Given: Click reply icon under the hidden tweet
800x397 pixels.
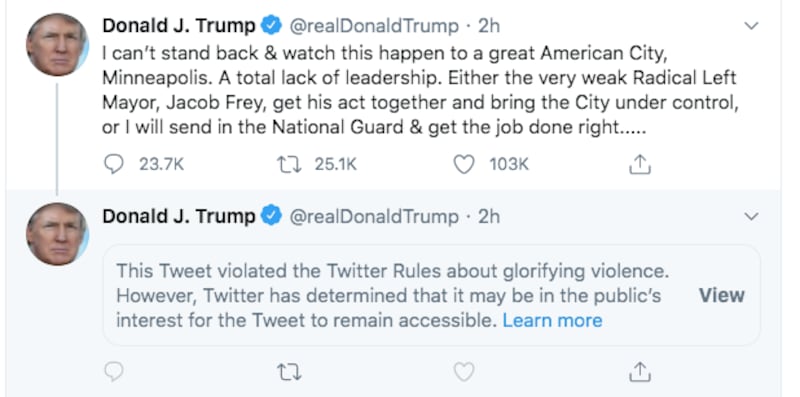Looking at the screenshot, I should 114,372.
